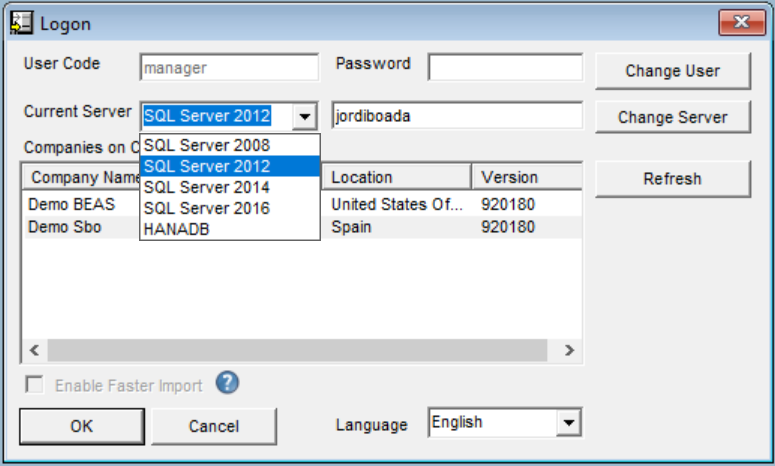
Task: Click the United States Of... location cell
Action: [x=397, y=204]
